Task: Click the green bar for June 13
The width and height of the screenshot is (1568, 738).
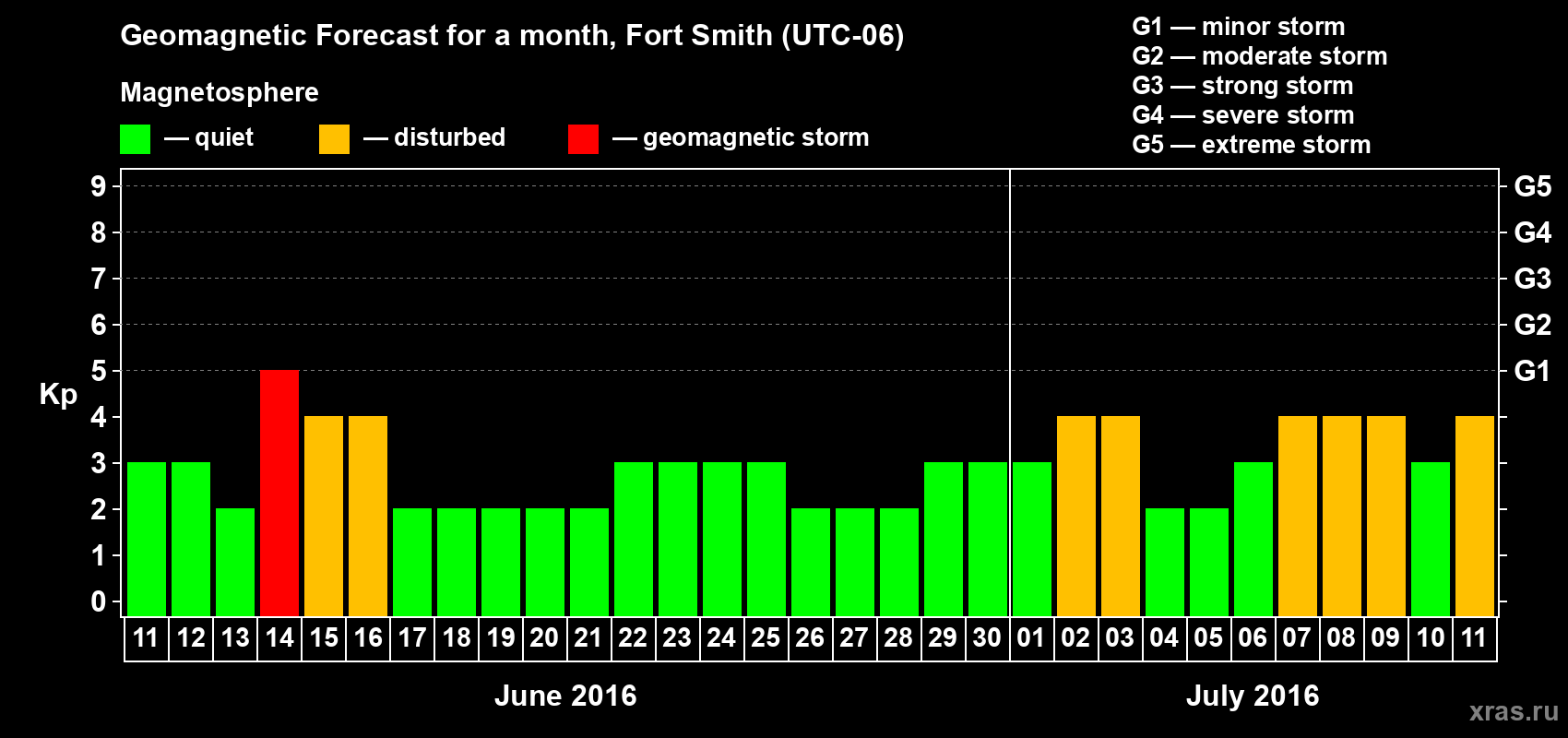Action: point(235,562)
